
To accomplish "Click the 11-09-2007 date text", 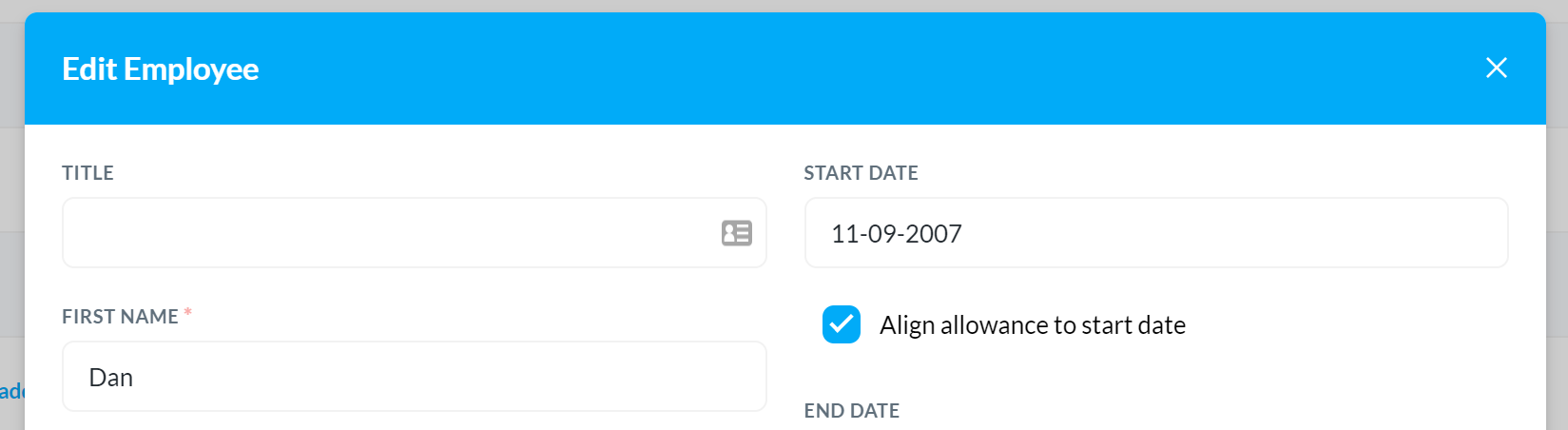I will [x=897, y=234].
